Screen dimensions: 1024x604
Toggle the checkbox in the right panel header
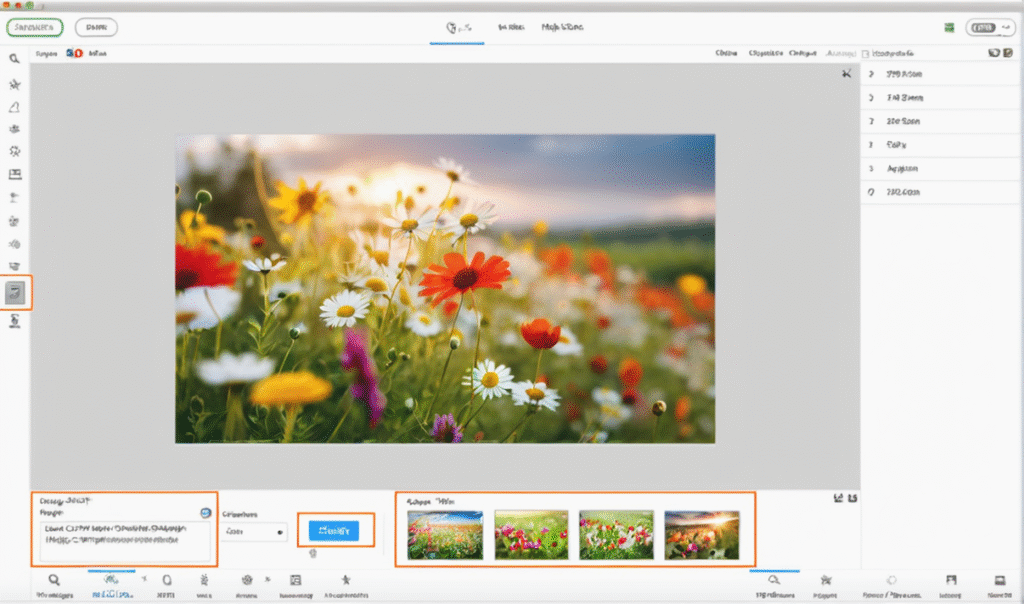867,53
